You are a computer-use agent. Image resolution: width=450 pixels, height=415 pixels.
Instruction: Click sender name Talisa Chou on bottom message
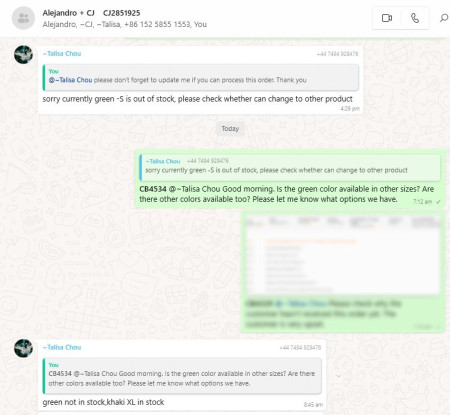point(62,347)
